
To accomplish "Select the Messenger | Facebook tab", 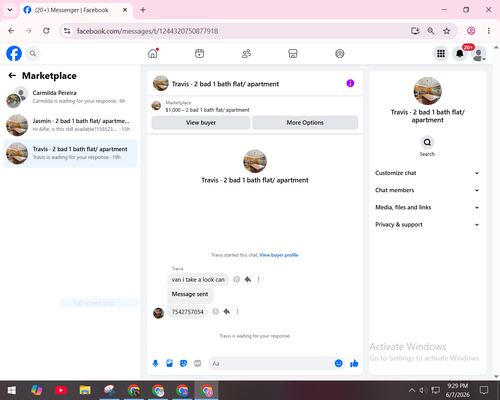I will pos(71,10).
